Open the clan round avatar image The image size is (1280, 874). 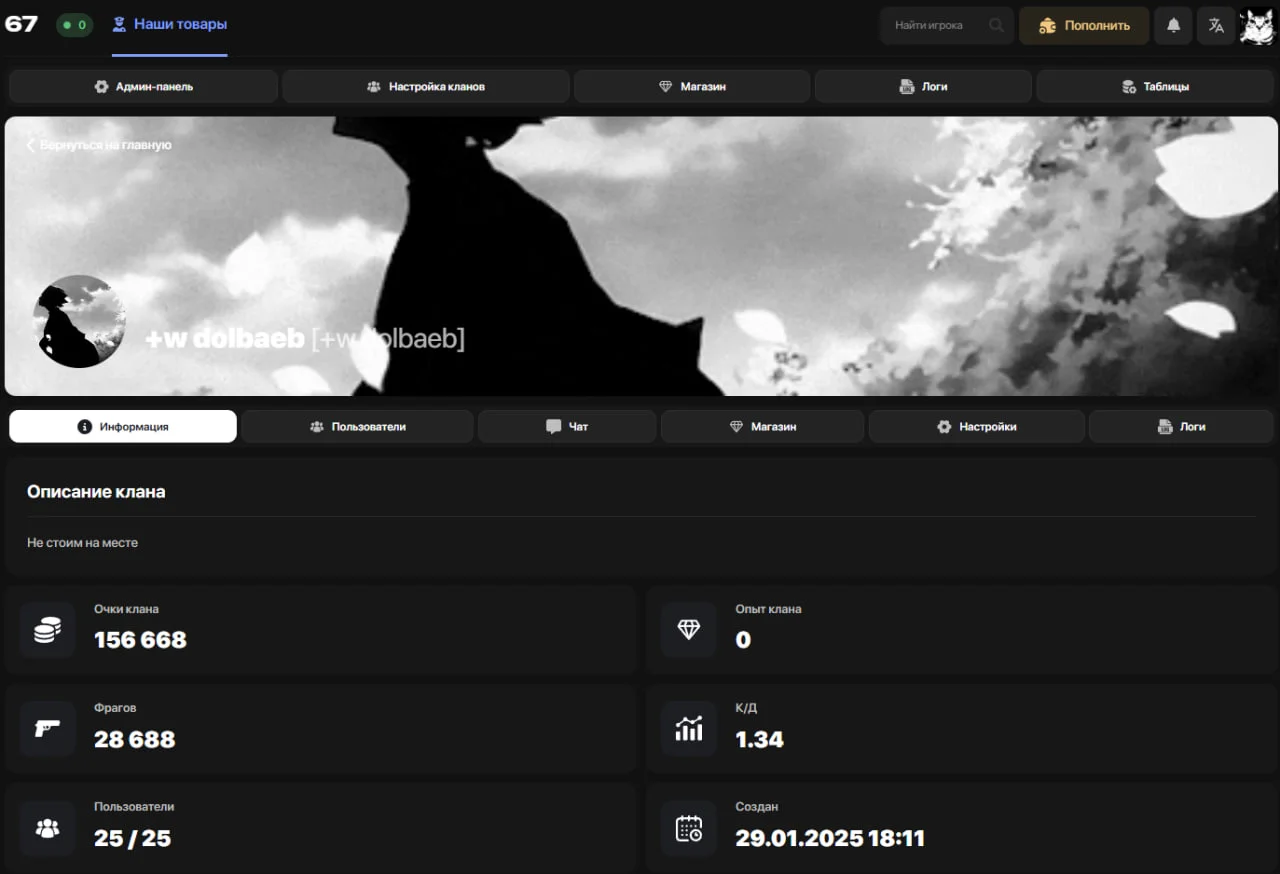(80, 321)
